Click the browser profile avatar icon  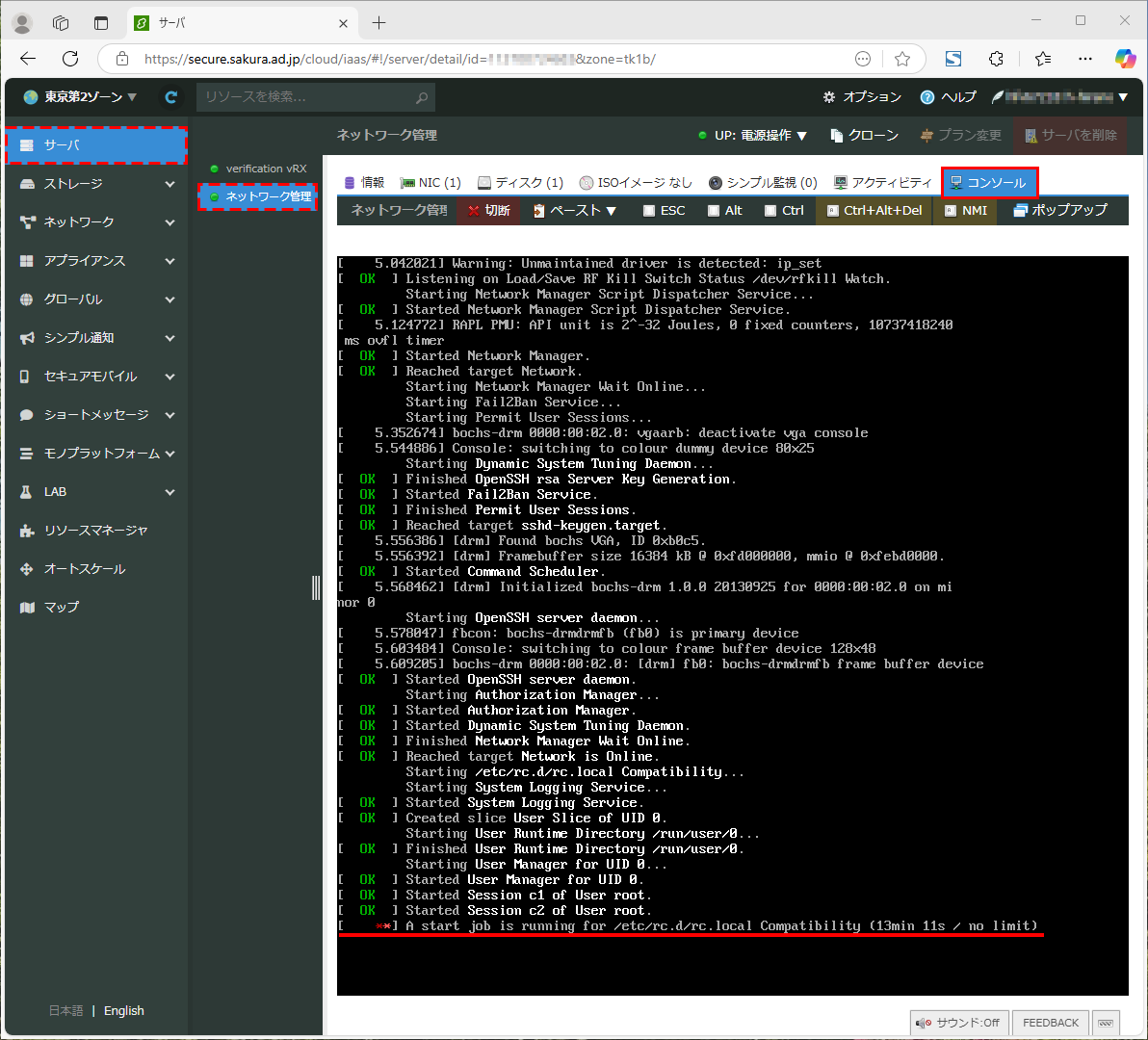point(23,23)
